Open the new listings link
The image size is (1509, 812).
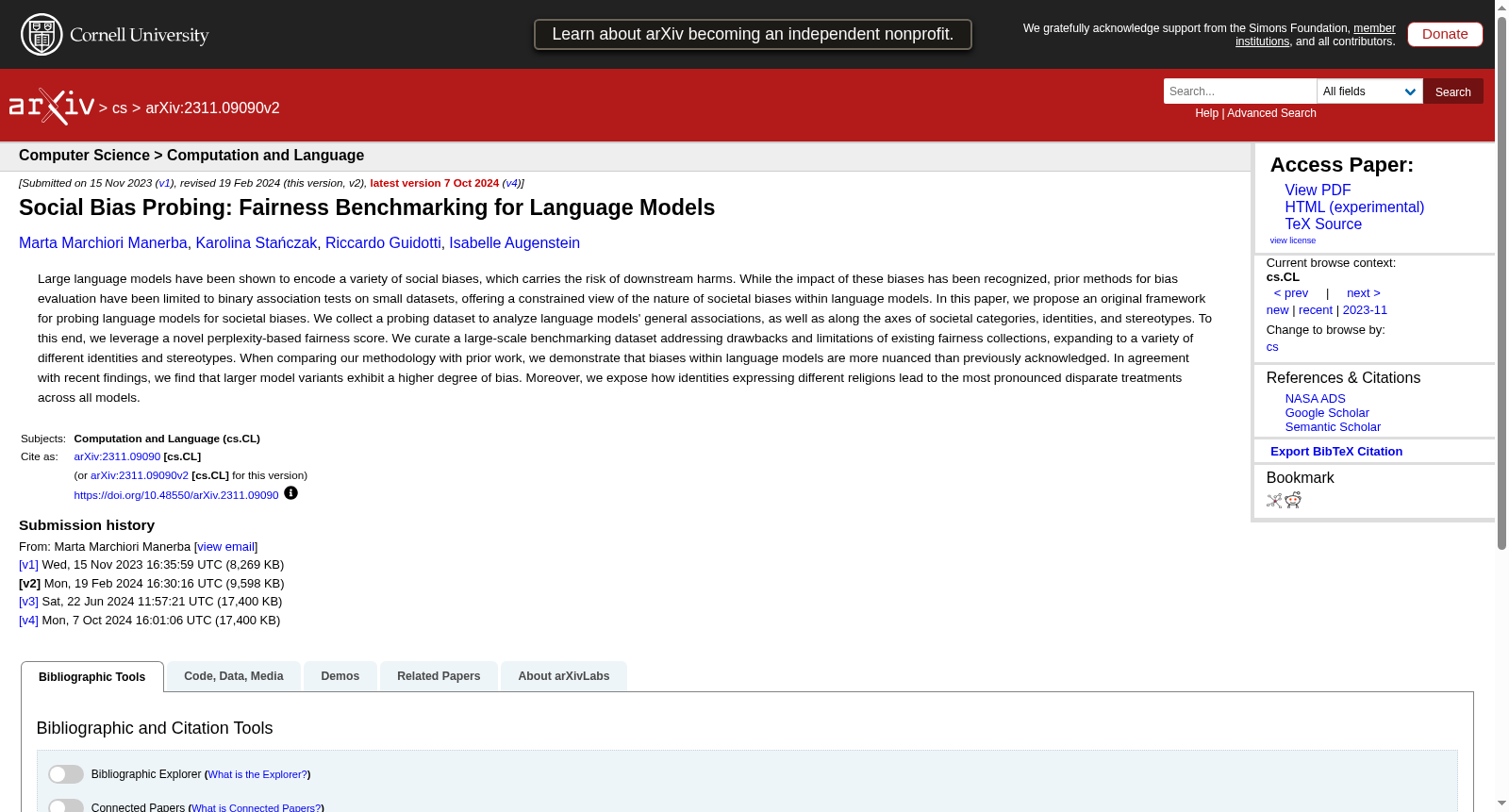pos(1277,310)
